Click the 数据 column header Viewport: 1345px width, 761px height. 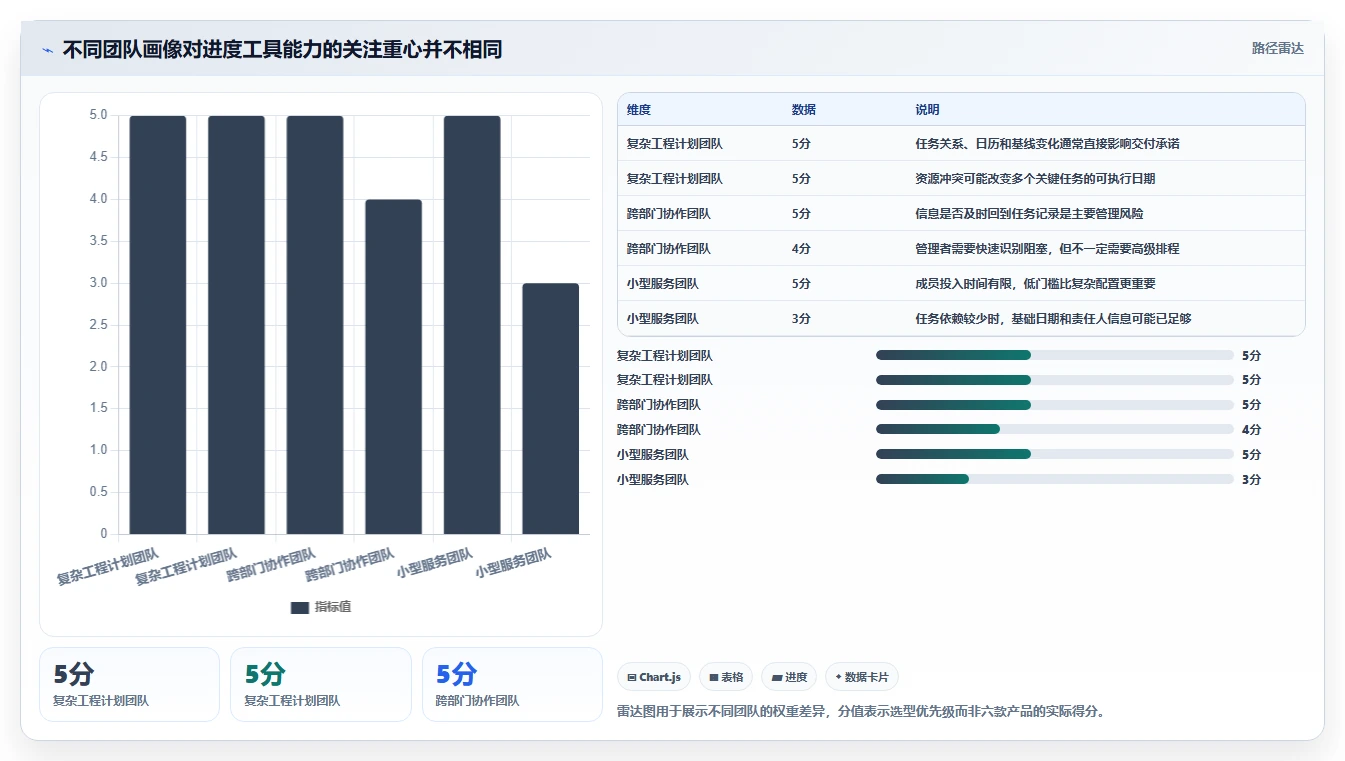pos(804,110)
